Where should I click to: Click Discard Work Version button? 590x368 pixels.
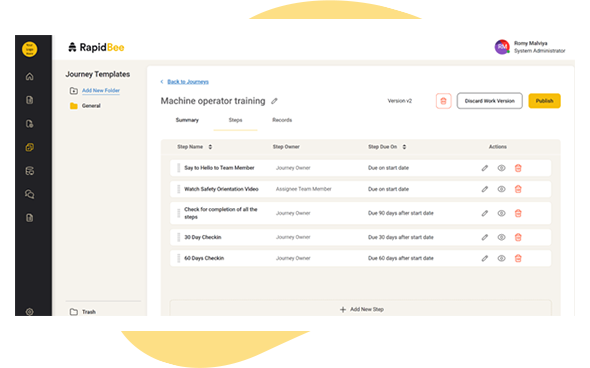coord(490,101)
